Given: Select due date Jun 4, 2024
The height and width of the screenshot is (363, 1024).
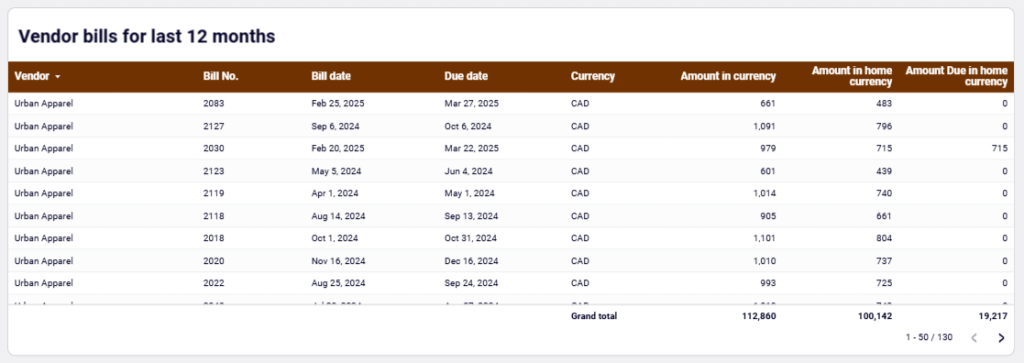Looking at the screenshot, I should 468,171.
